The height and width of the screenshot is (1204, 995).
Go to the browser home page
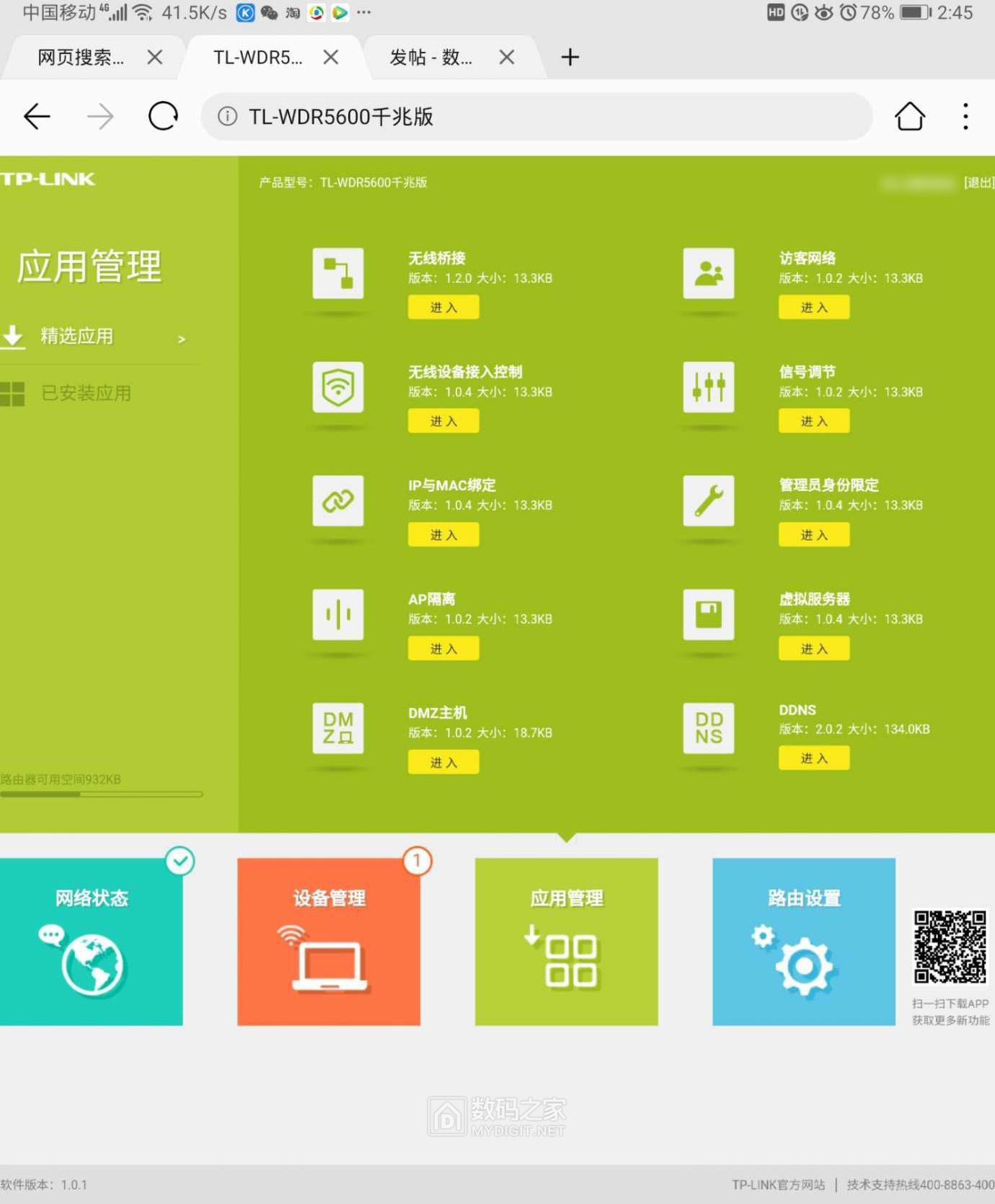(910, 116)
